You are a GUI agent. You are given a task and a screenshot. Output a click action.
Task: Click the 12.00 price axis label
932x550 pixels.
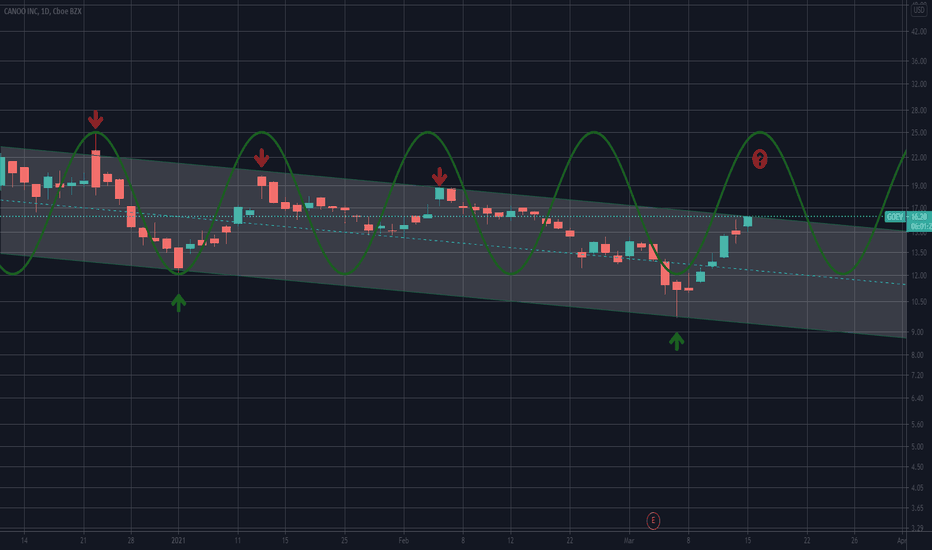(x=919, y=276)
